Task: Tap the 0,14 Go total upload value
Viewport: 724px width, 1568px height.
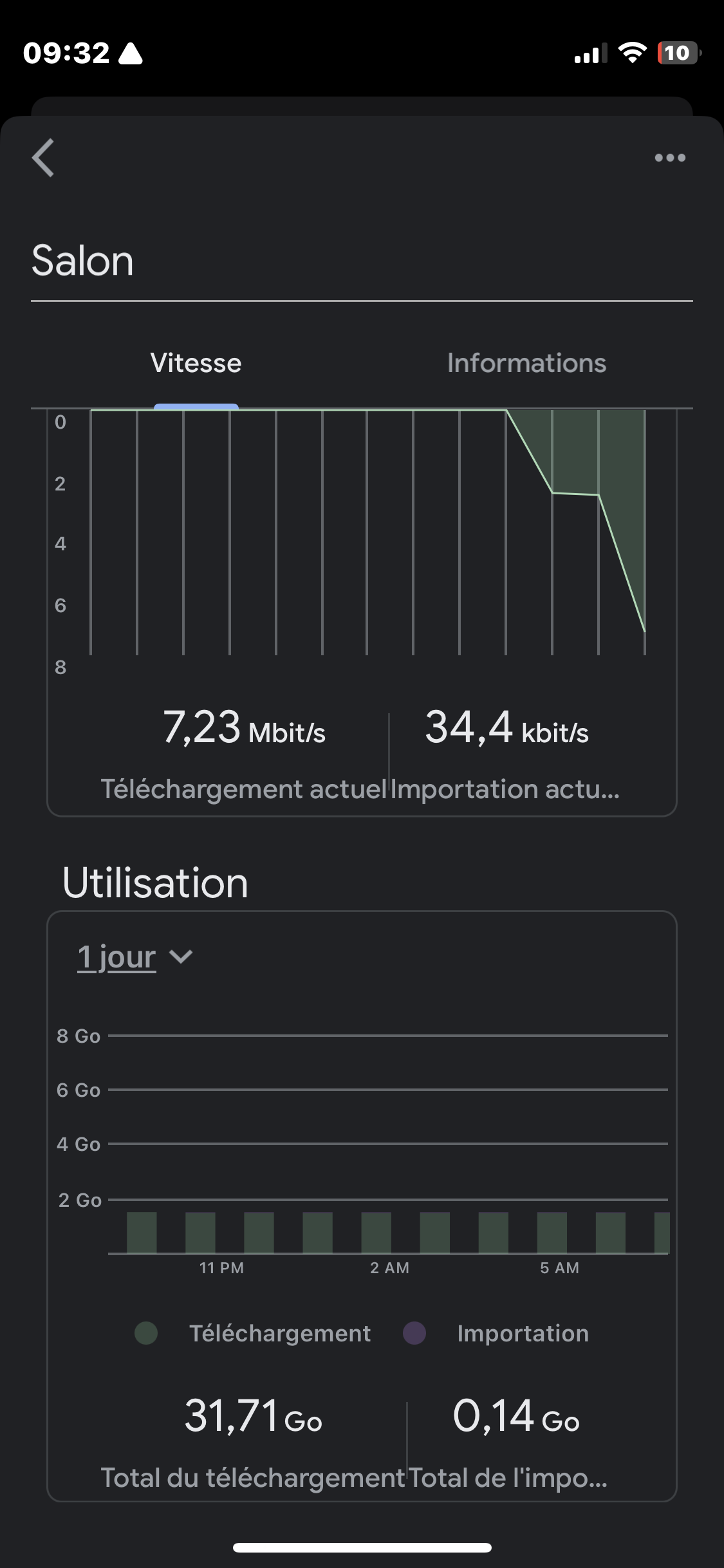Action: click(516, 1416)
